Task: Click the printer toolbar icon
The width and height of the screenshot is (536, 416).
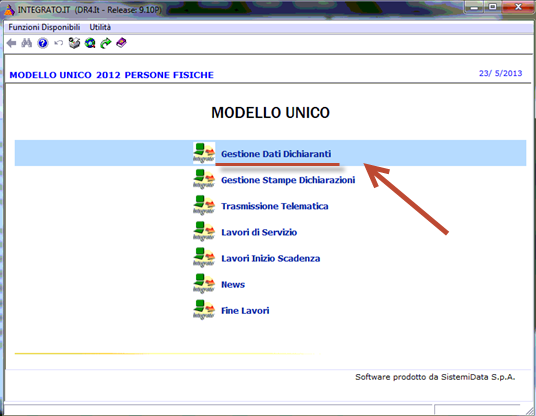Action: pyautogui.click(x=74, y=43)
